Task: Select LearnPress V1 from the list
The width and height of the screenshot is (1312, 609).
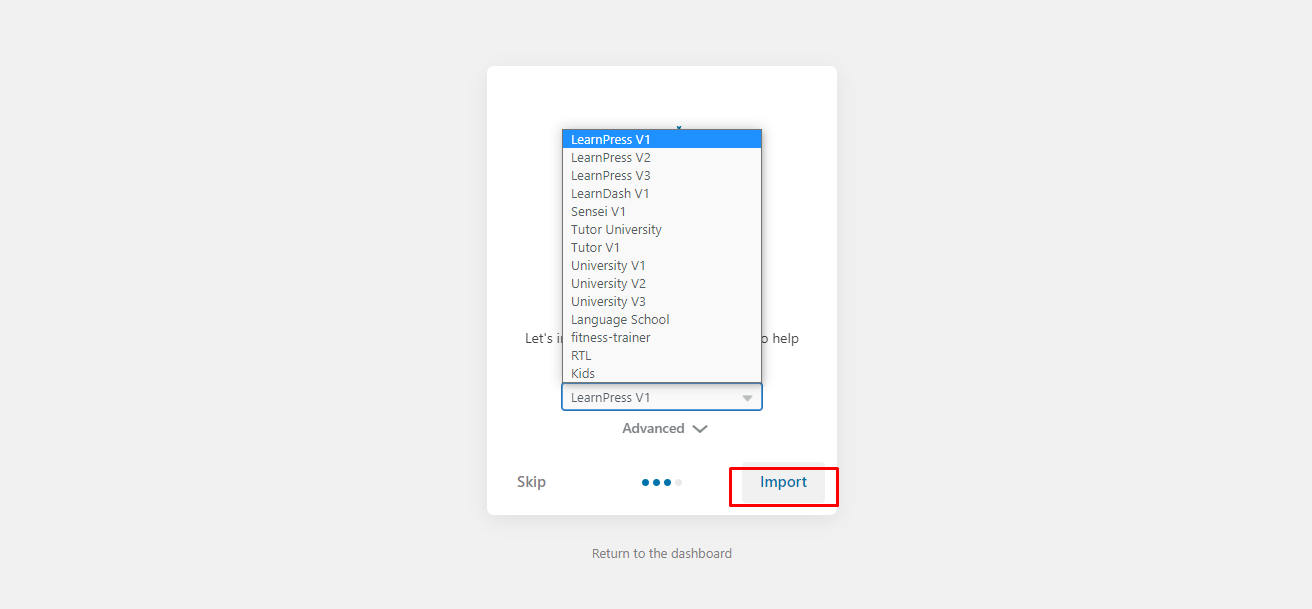Action: tap(661, 140)
